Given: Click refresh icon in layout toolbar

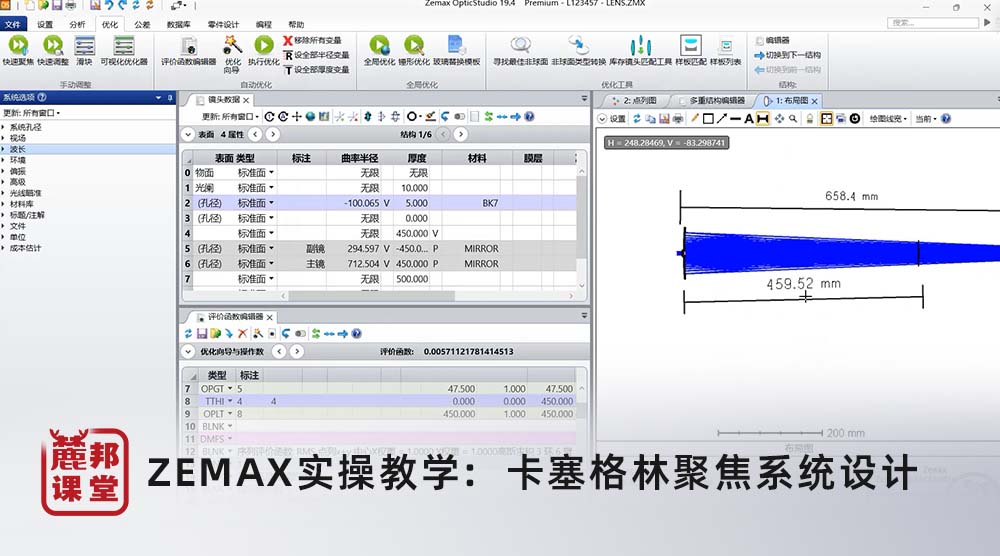Looking at the screenshot, I should click(x=636, y=119).
